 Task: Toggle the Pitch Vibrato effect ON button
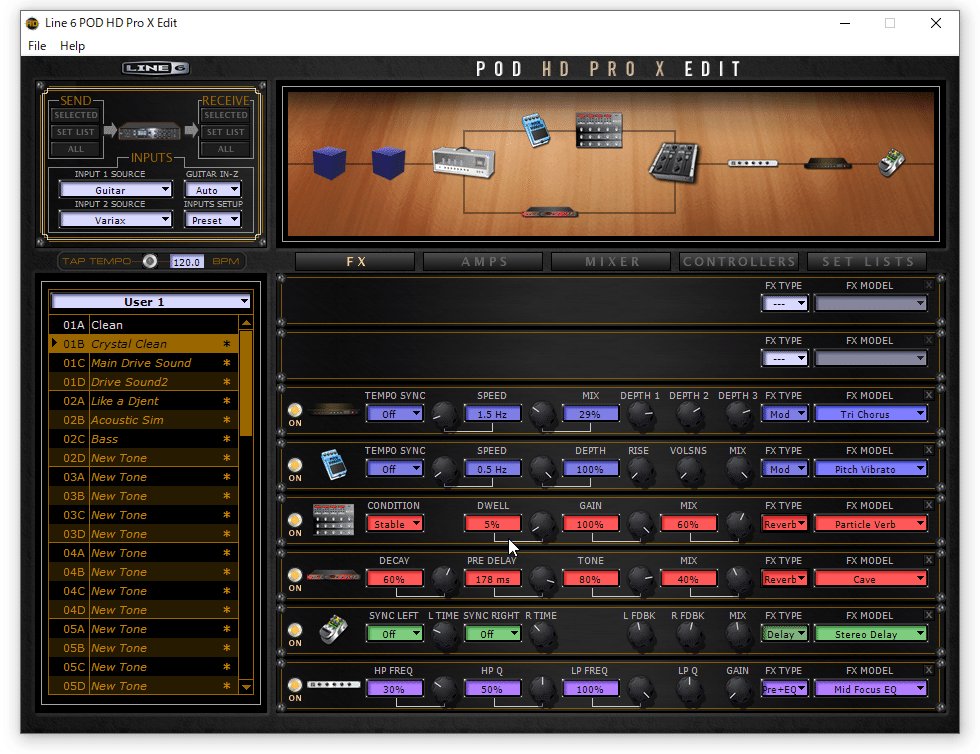[x=294, y=465]
